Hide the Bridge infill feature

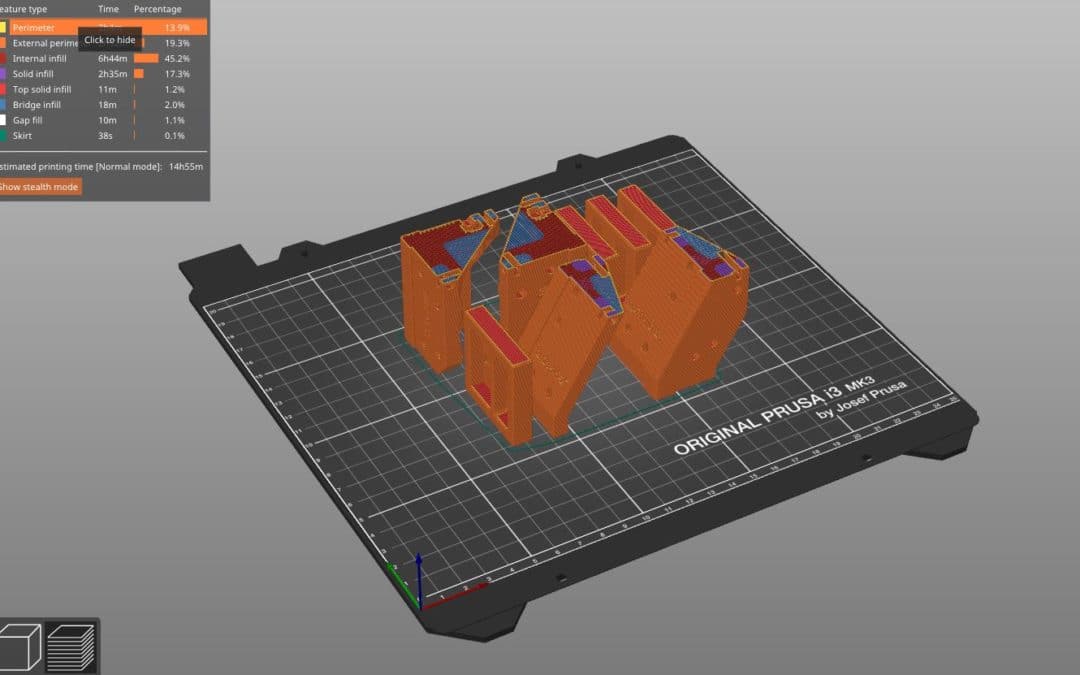[38, 104]
